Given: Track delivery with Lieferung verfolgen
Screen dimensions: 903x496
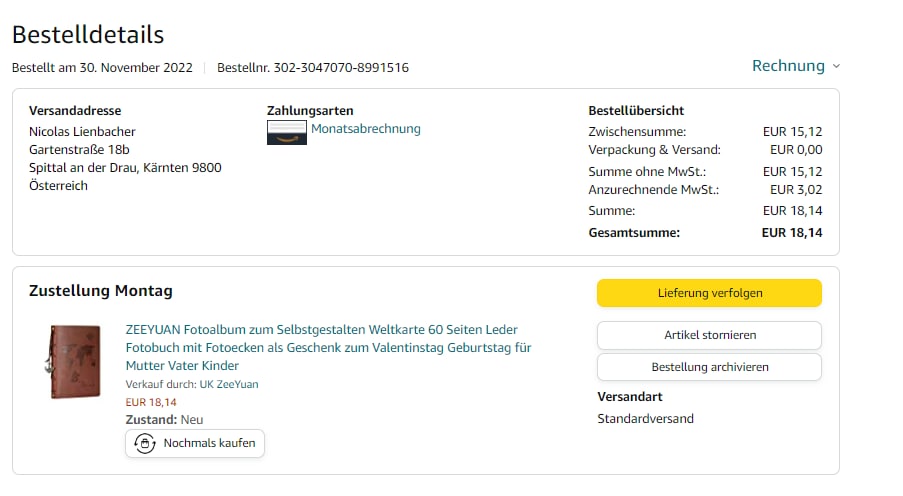Looking at the screenshot, I should pos(710,293).
